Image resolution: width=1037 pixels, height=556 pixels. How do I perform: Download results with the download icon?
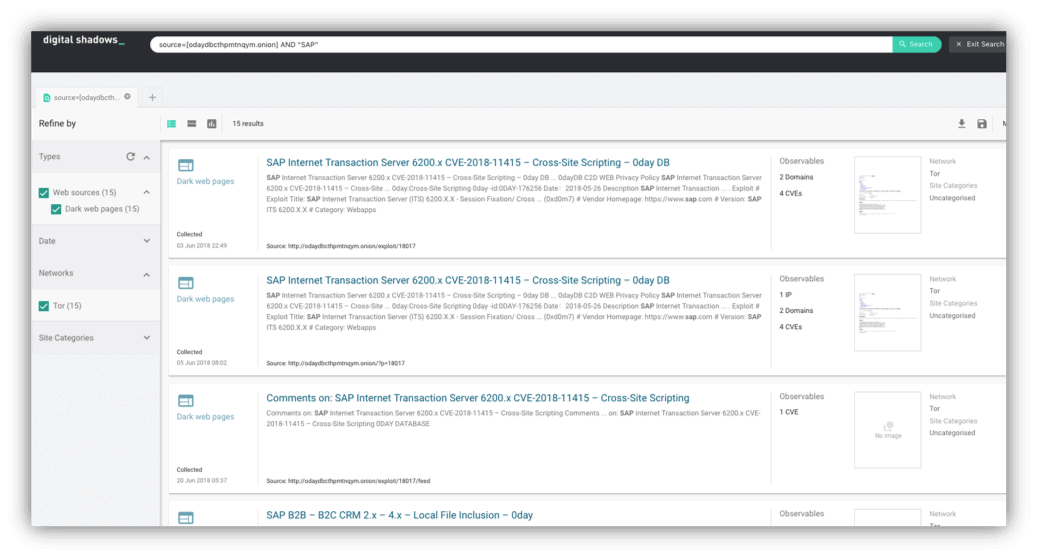[962, 124]
